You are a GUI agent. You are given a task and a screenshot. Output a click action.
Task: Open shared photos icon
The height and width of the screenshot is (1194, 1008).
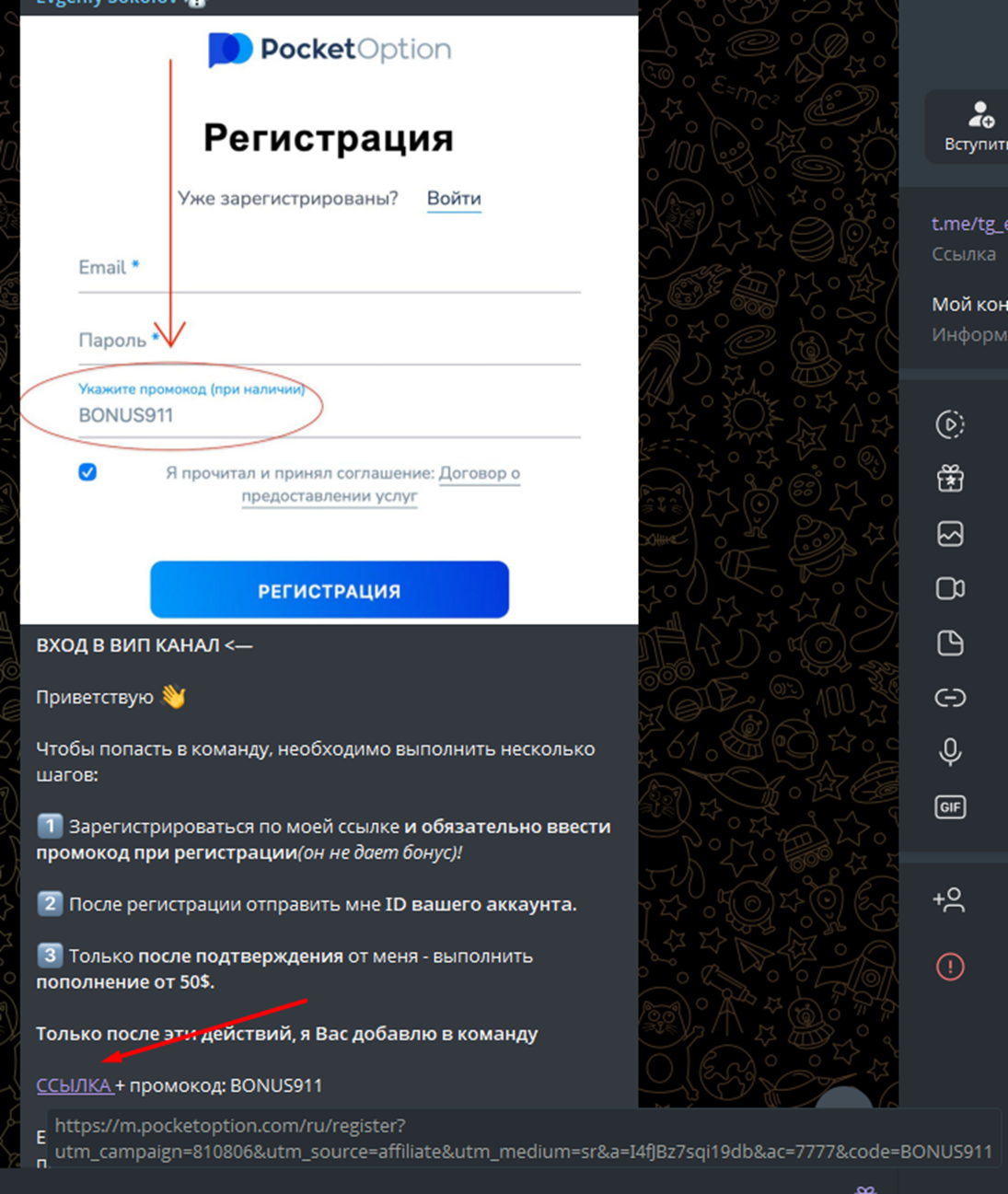coord(950,534)
